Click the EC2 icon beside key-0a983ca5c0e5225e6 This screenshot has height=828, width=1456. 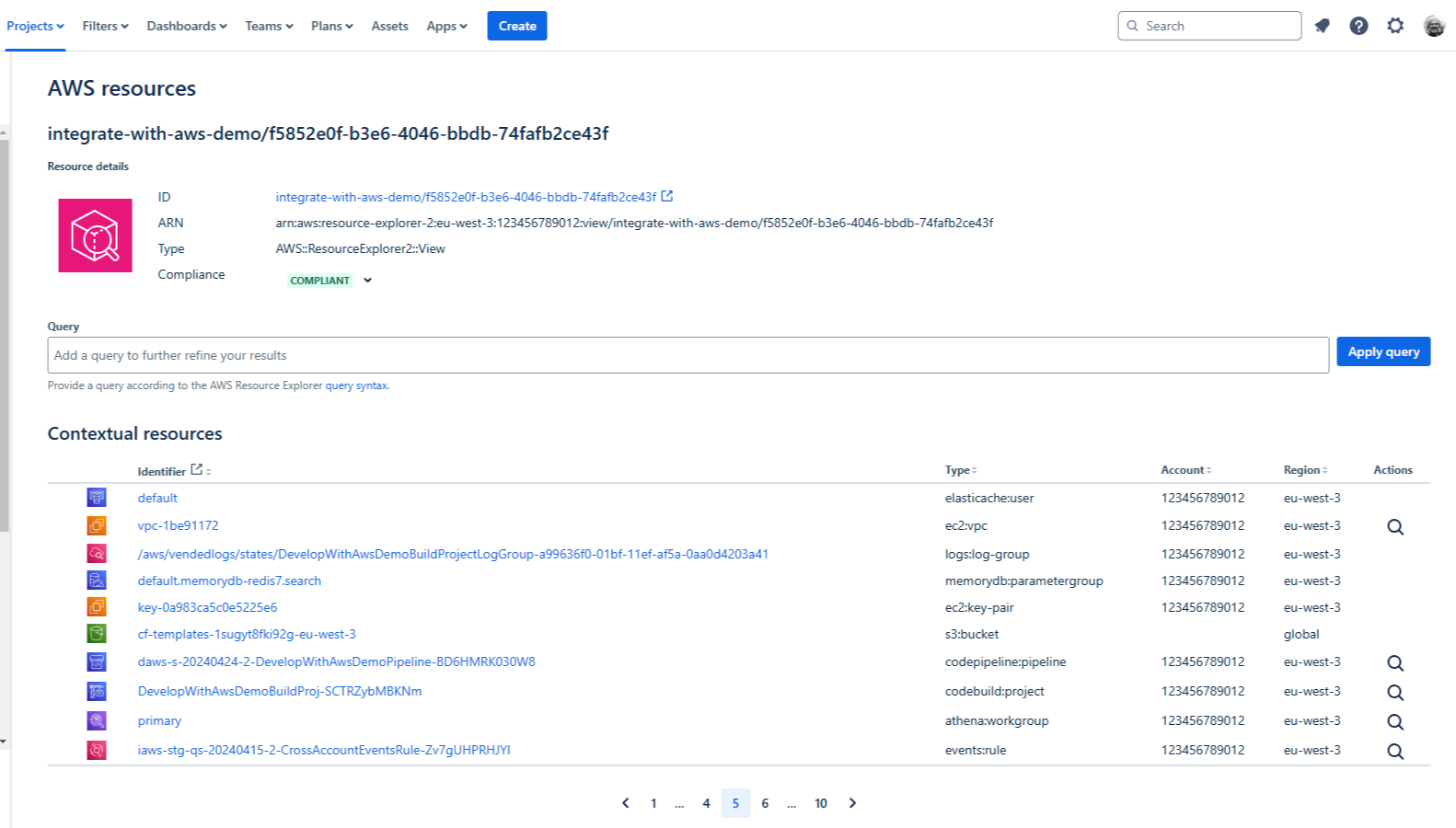click(x=97, y=607)
